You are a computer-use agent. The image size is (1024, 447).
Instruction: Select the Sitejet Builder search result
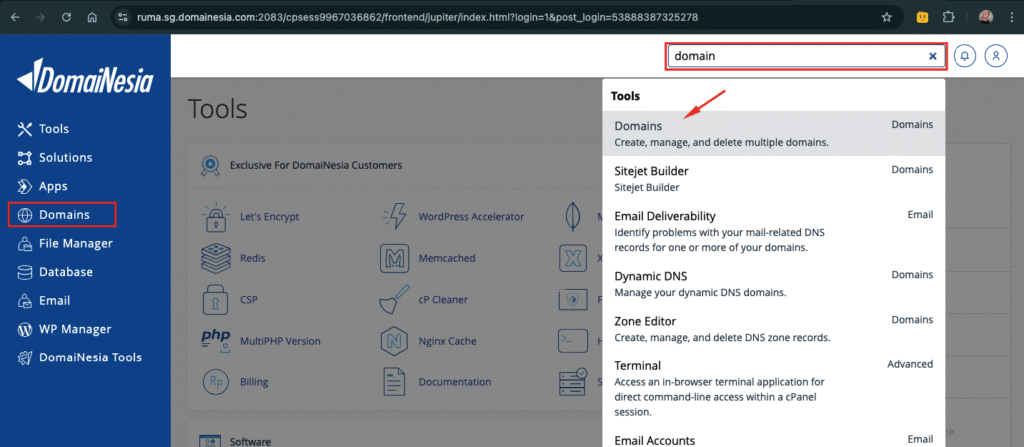coord(773,178)
